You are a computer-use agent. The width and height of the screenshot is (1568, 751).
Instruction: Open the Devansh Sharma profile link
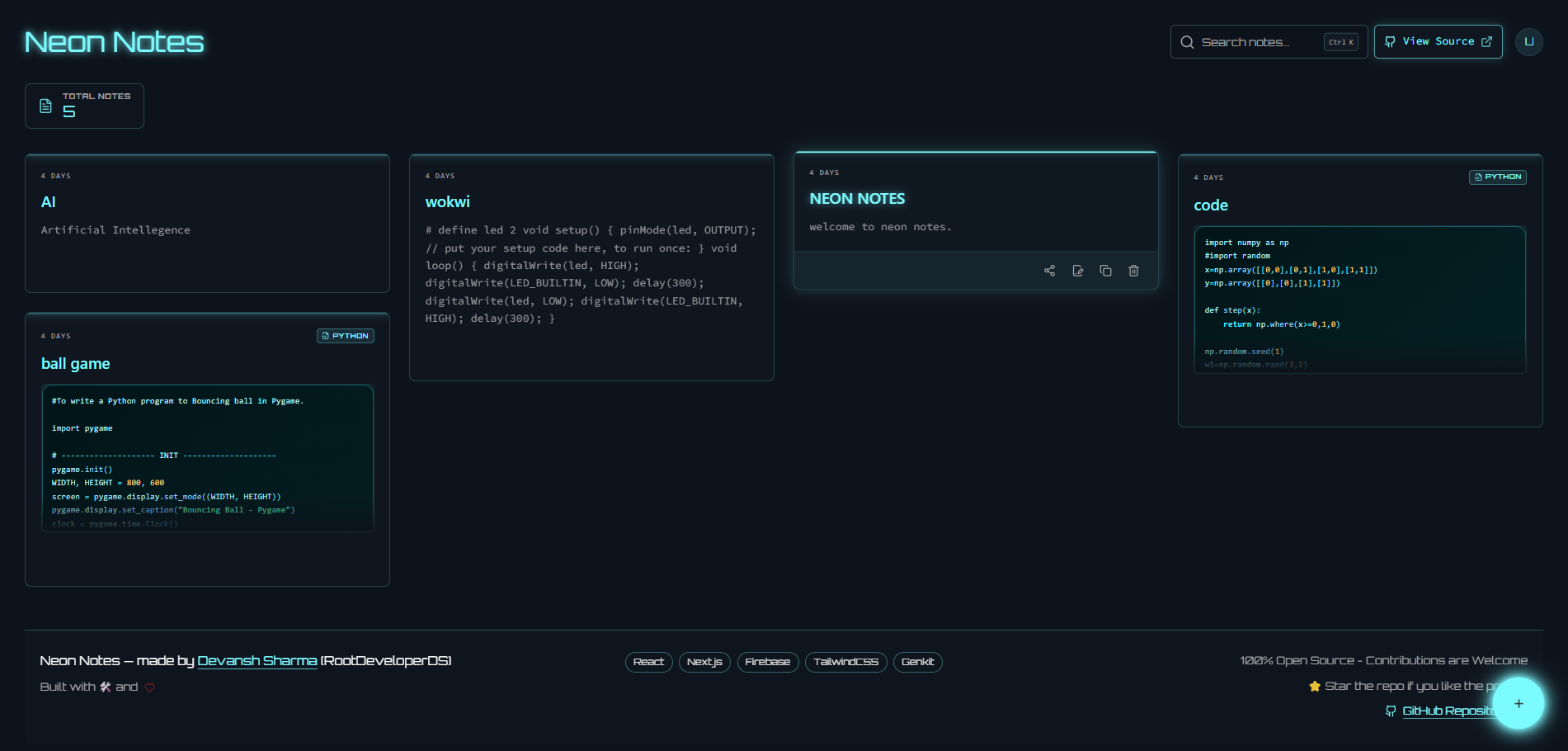(x=257, y=660)
